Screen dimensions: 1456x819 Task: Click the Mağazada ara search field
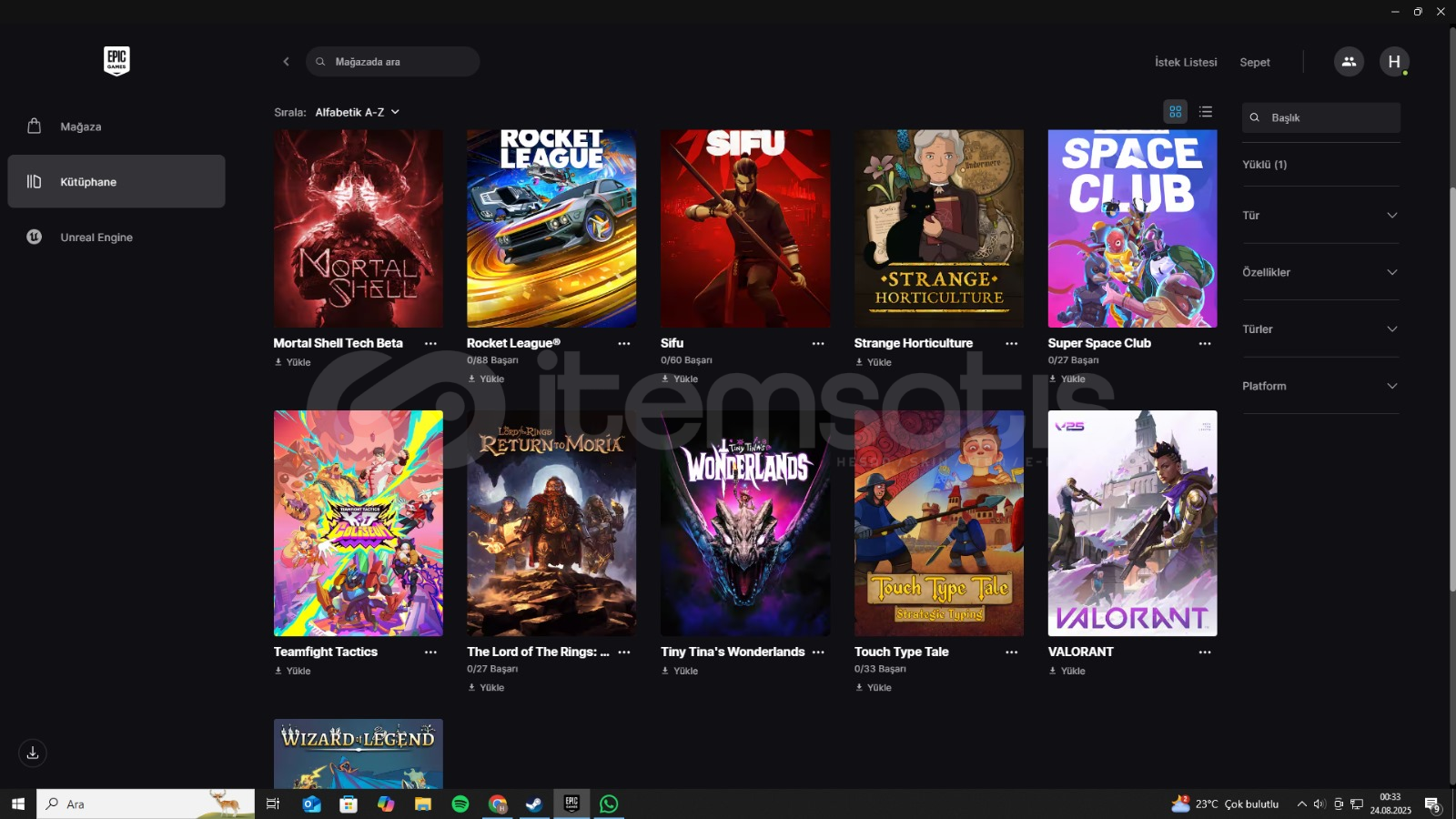[392, 62]
